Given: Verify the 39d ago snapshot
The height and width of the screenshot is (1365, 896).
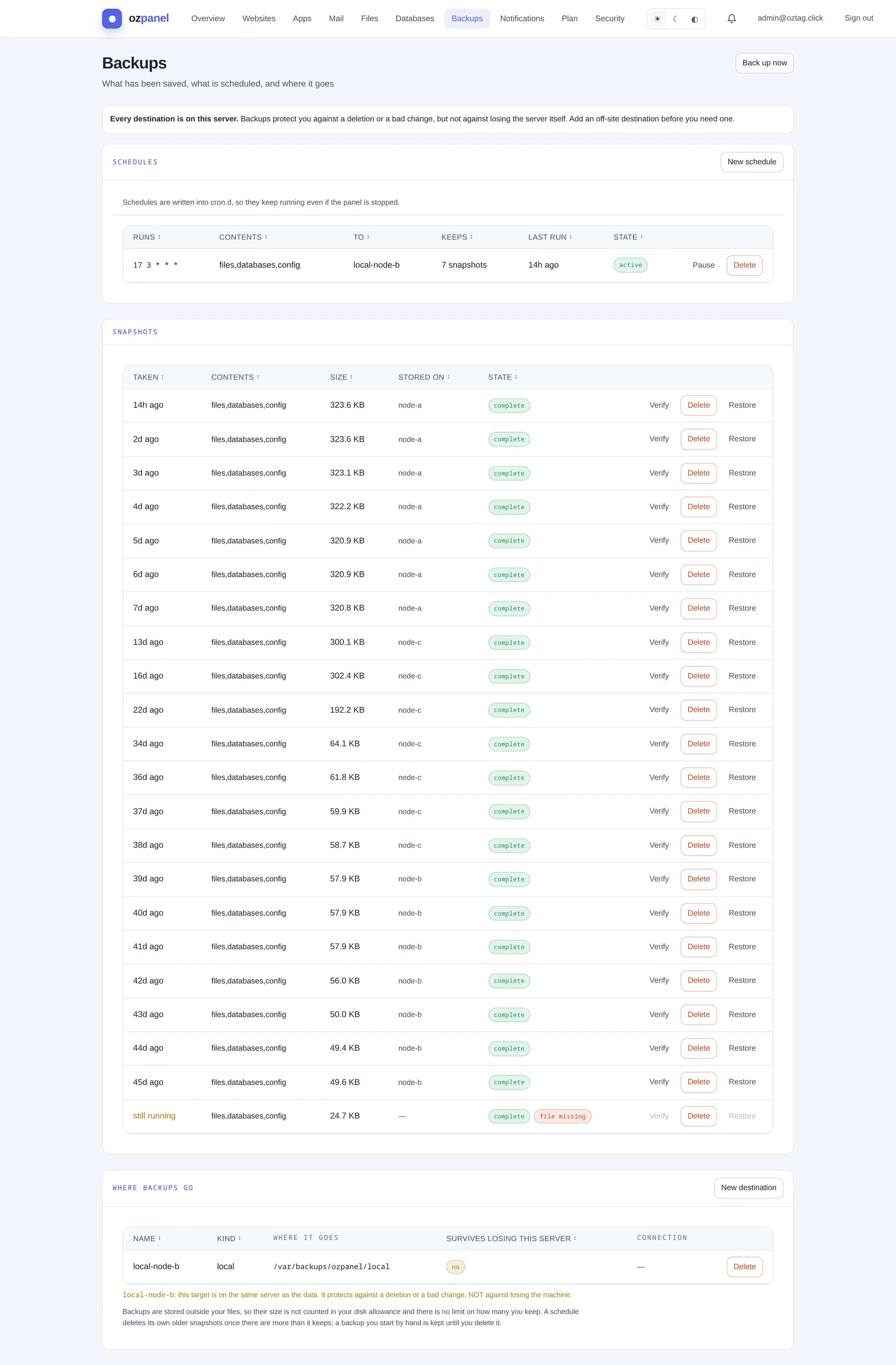Looking at the screenshot, I should (659, 878).
